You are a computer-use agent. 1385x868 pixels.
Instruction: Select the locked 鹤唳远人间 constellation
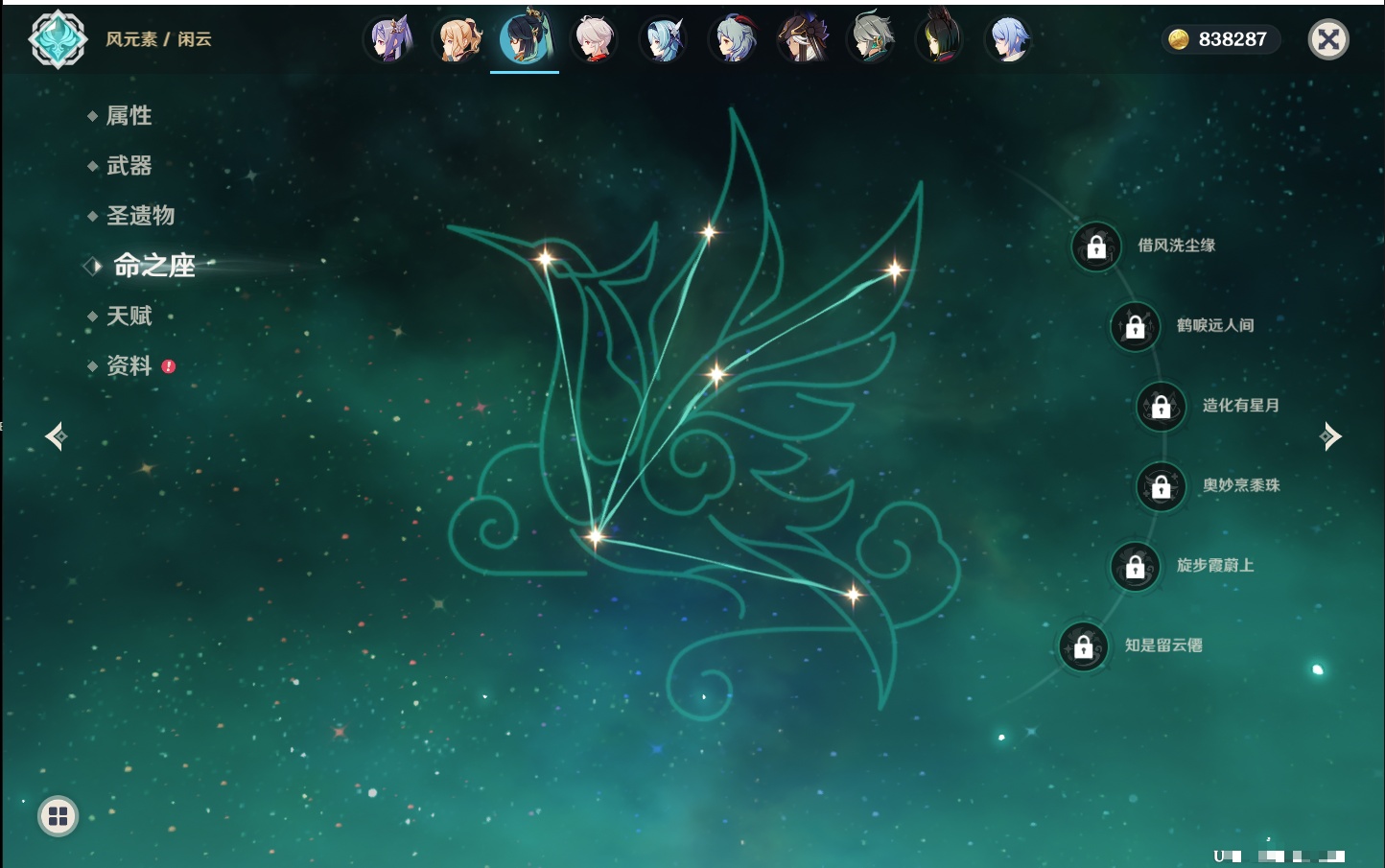point(1136,327)
